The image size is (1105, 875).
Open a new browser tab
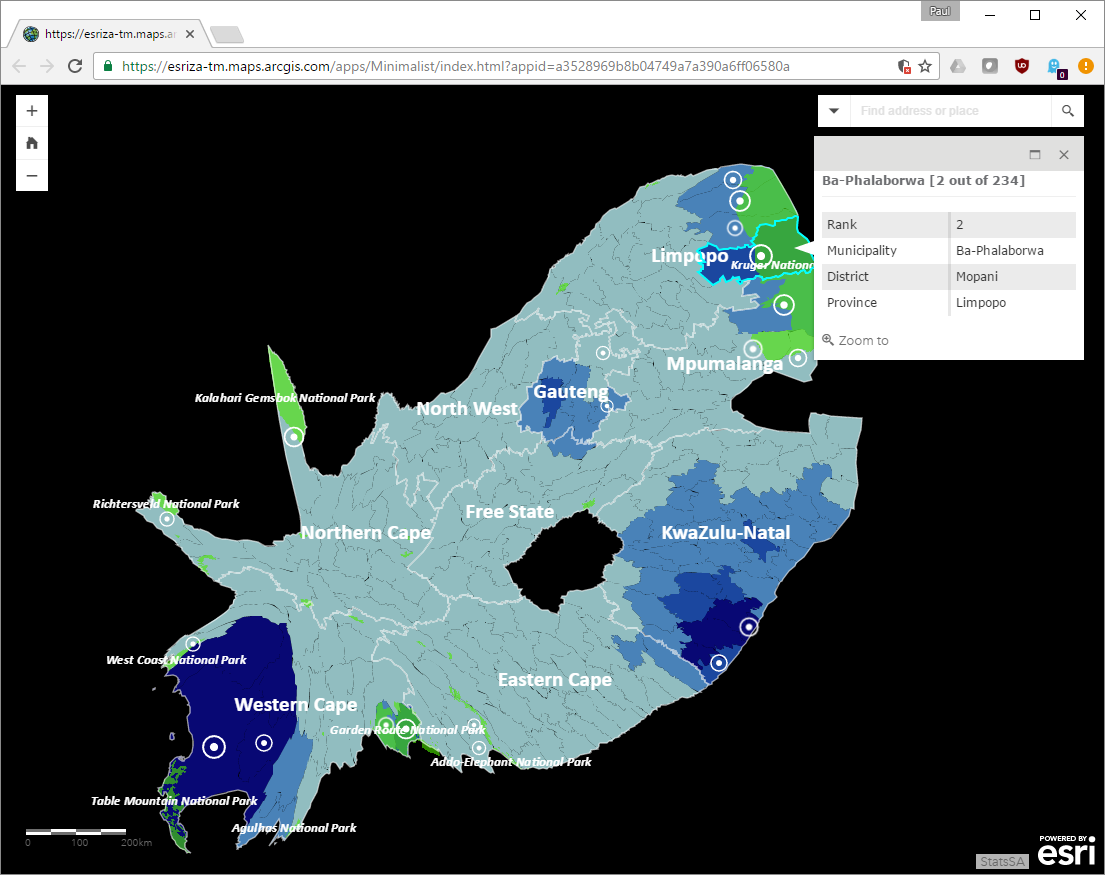(227, 35)
